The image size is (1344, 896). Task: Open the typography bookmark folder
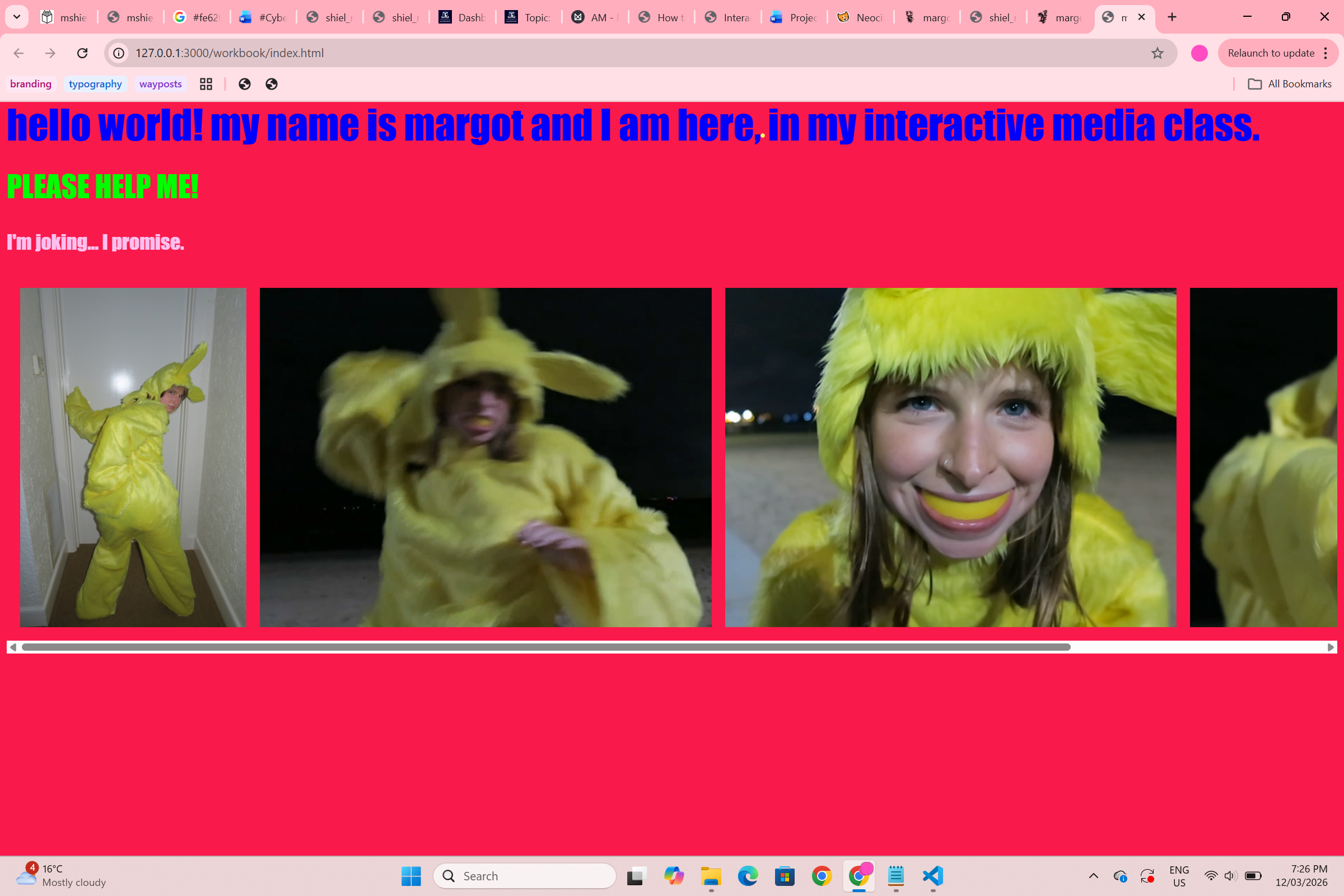(x=95, y=84)
